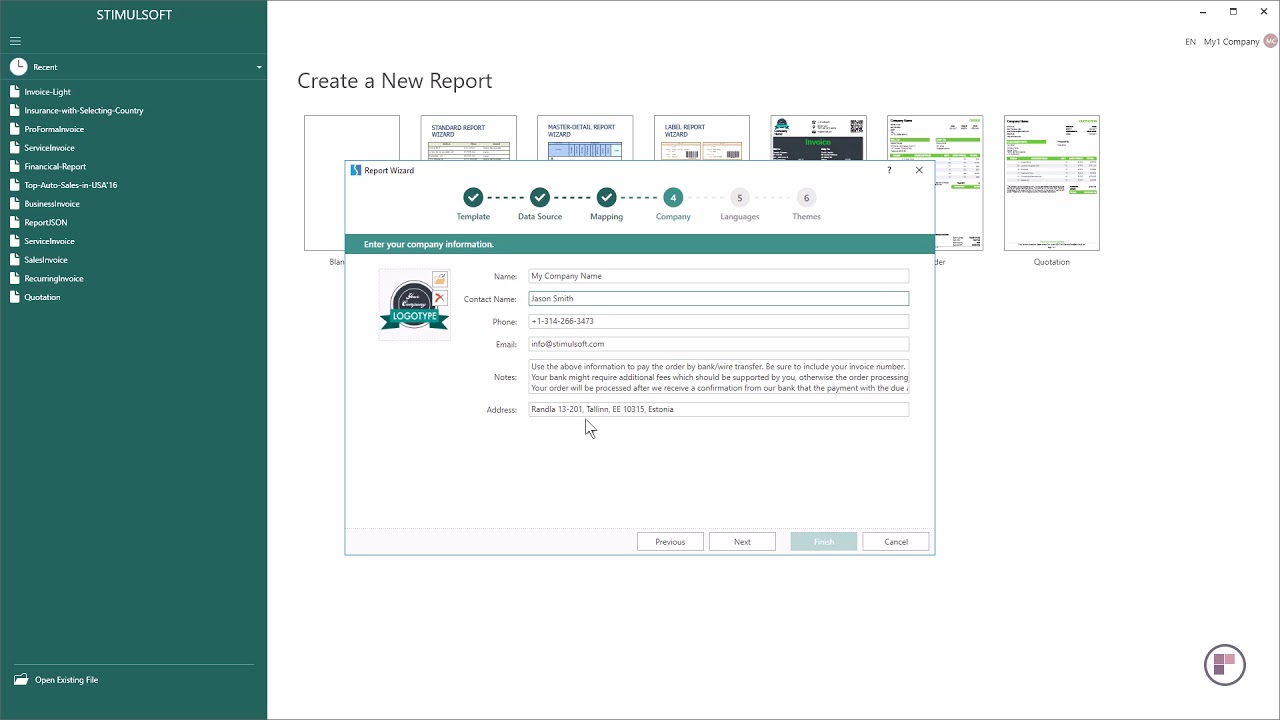Click the file icon beside SalesInvoice

point(15,260)
